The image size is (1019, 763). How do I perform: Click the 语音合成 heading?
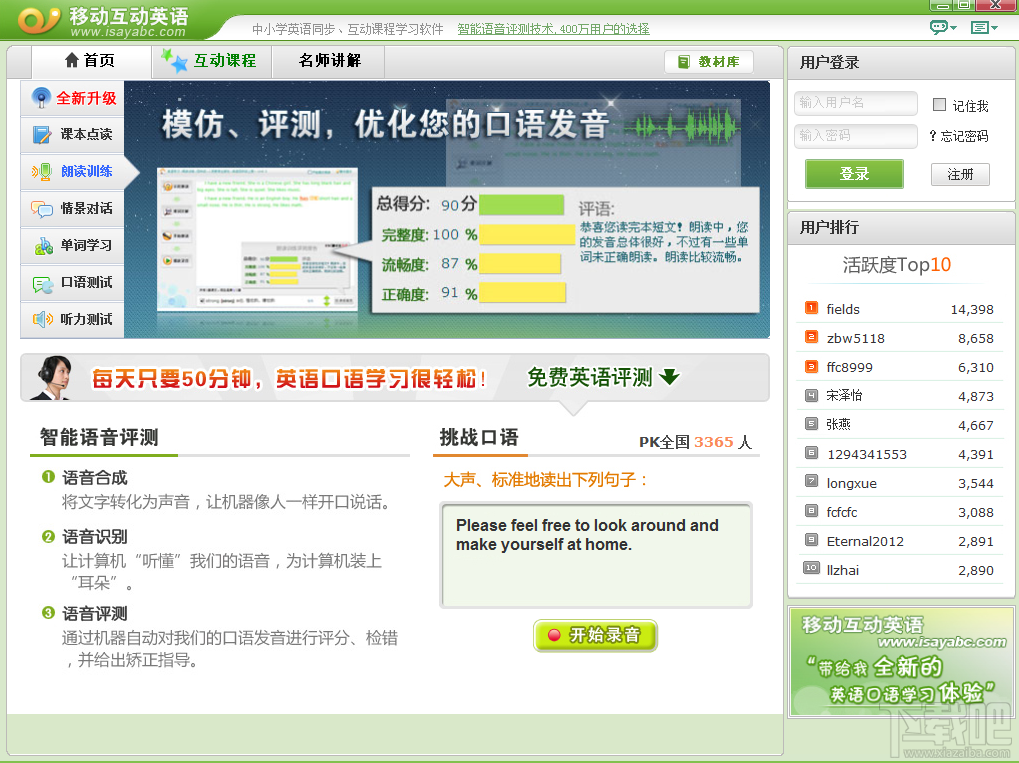pyautogui.click(x=94, y=478)
